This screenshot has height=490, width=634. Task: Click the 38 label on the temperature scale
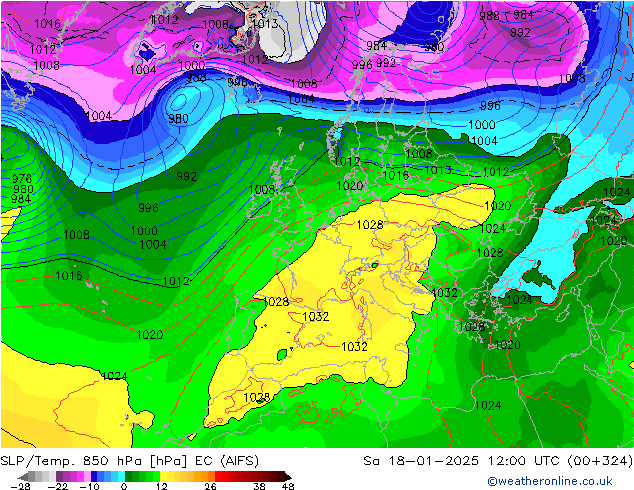click(260, 486)
